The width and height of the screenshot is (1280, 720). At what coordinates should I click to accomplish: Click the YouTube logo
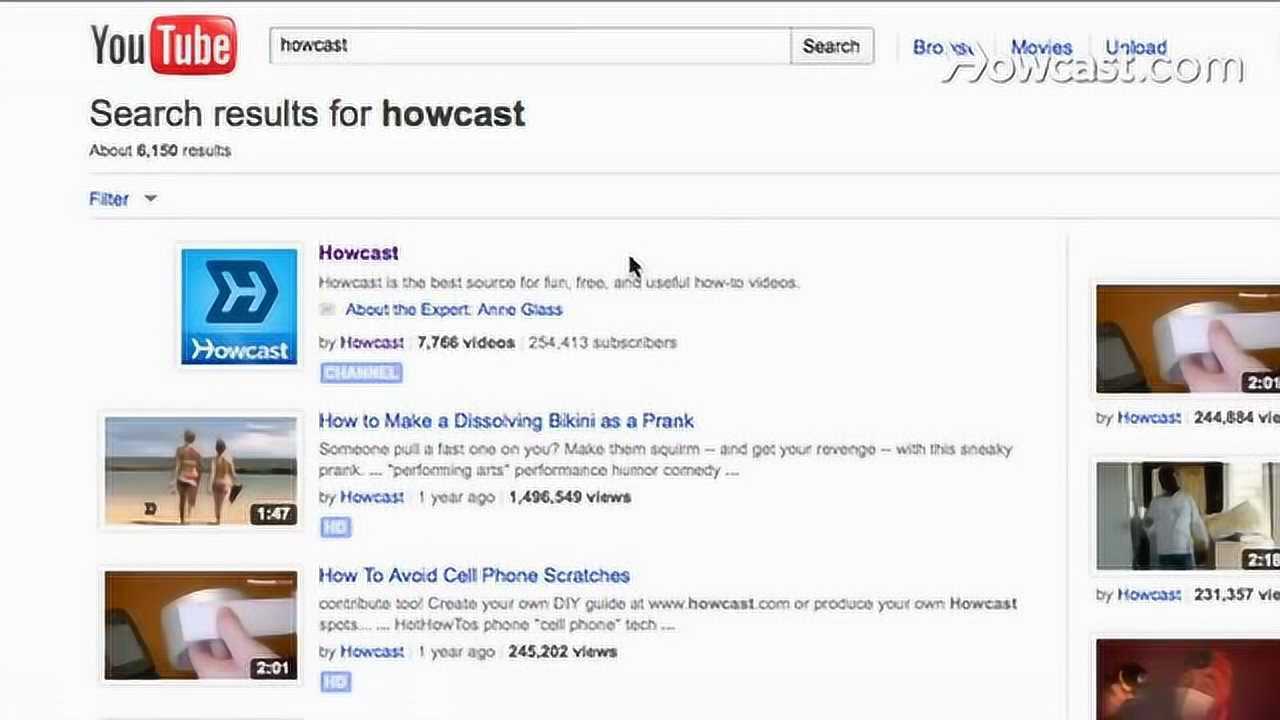pos(163,45)
